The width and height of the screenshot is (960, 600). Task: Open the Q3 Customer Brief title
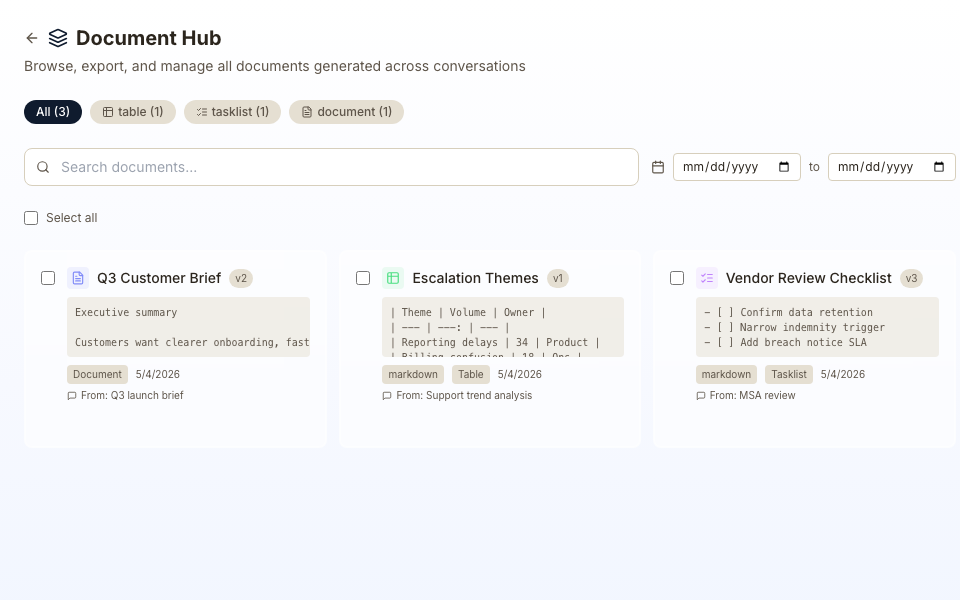[159, 278]
